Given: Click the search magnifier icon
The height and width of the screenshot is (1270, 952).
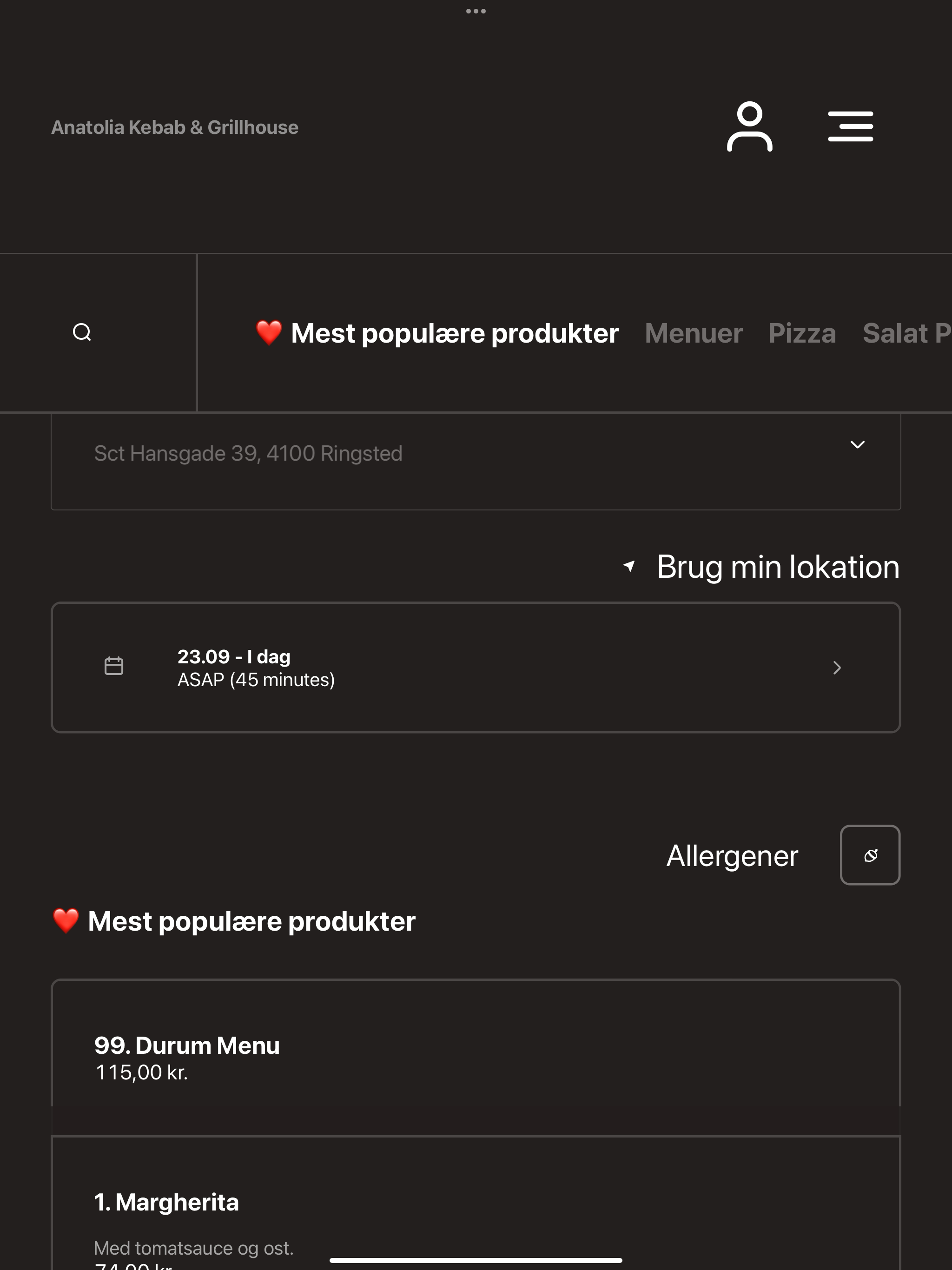Looking at the screenshot, I should coord(82,332).
